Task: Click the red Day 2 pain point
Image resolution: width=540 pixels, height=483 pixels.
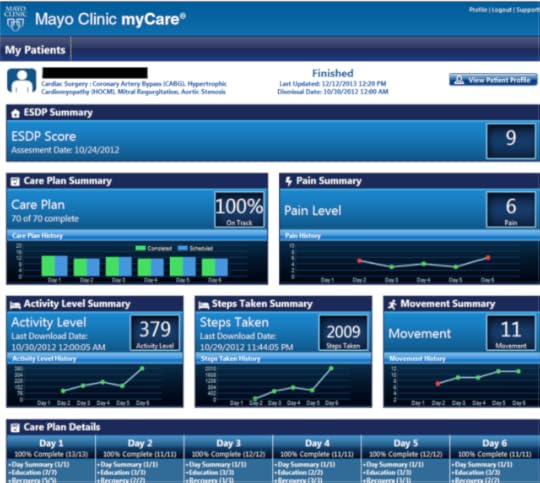Action: point(360,261)
